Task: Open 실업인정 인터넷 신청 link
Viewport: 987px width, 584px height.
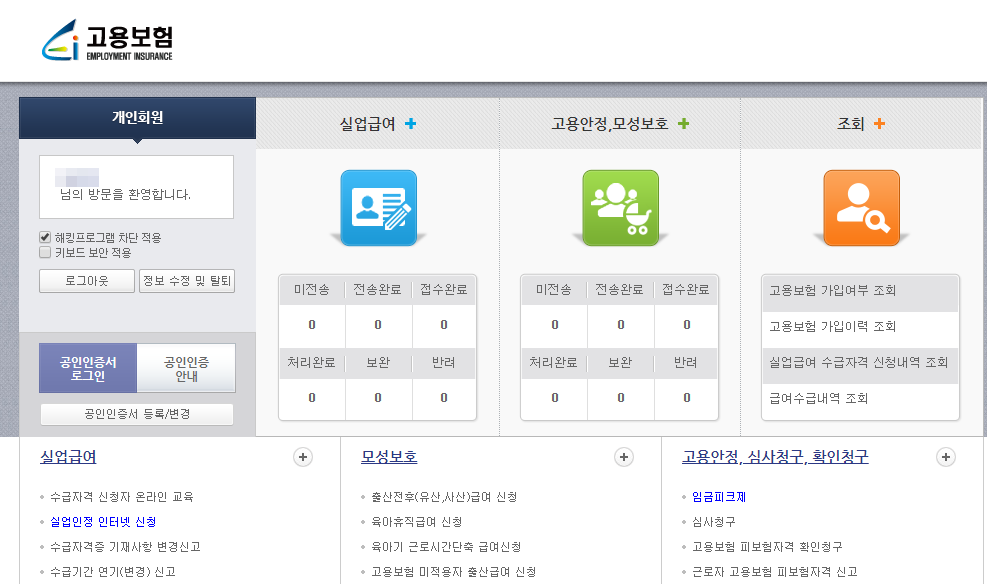Action: [106, 520]
